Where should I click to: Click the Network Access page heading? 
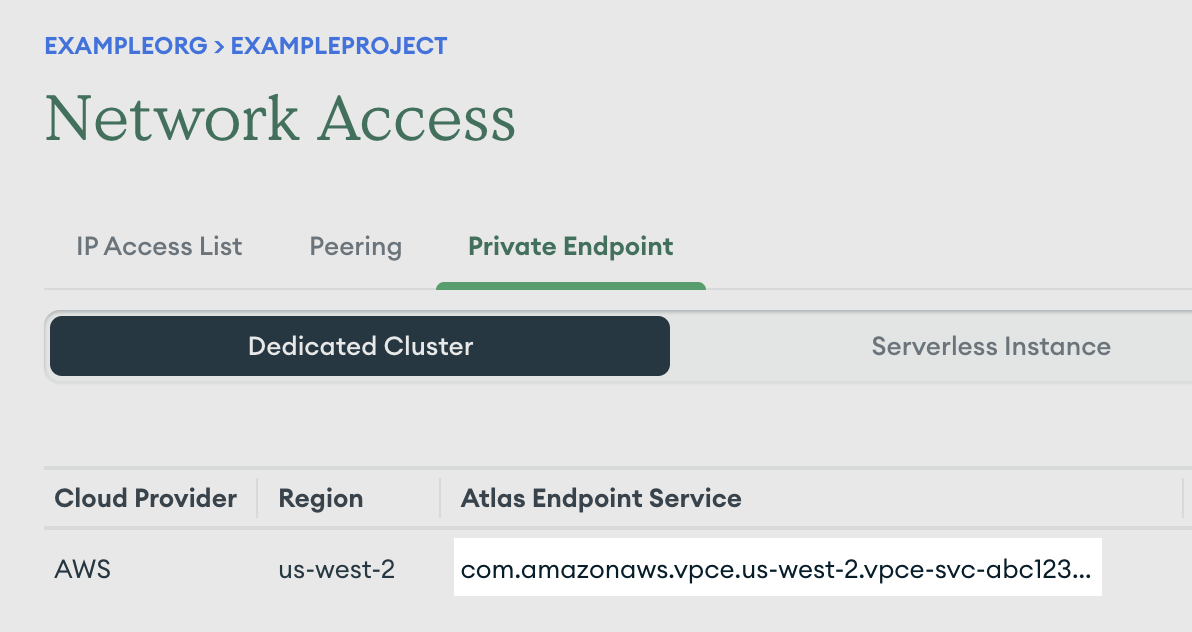click(x=280, y=119)
